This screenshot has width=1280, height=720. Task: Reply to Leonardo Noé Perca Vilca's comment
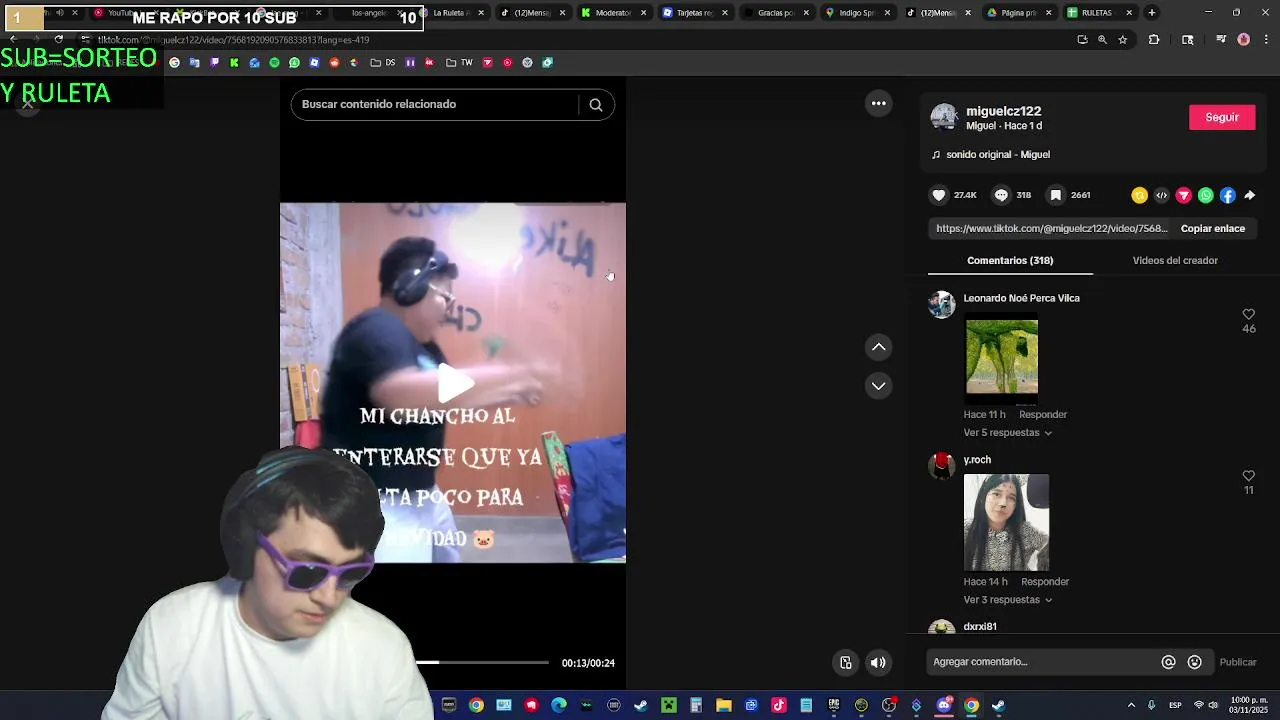tap(1043, 414)
